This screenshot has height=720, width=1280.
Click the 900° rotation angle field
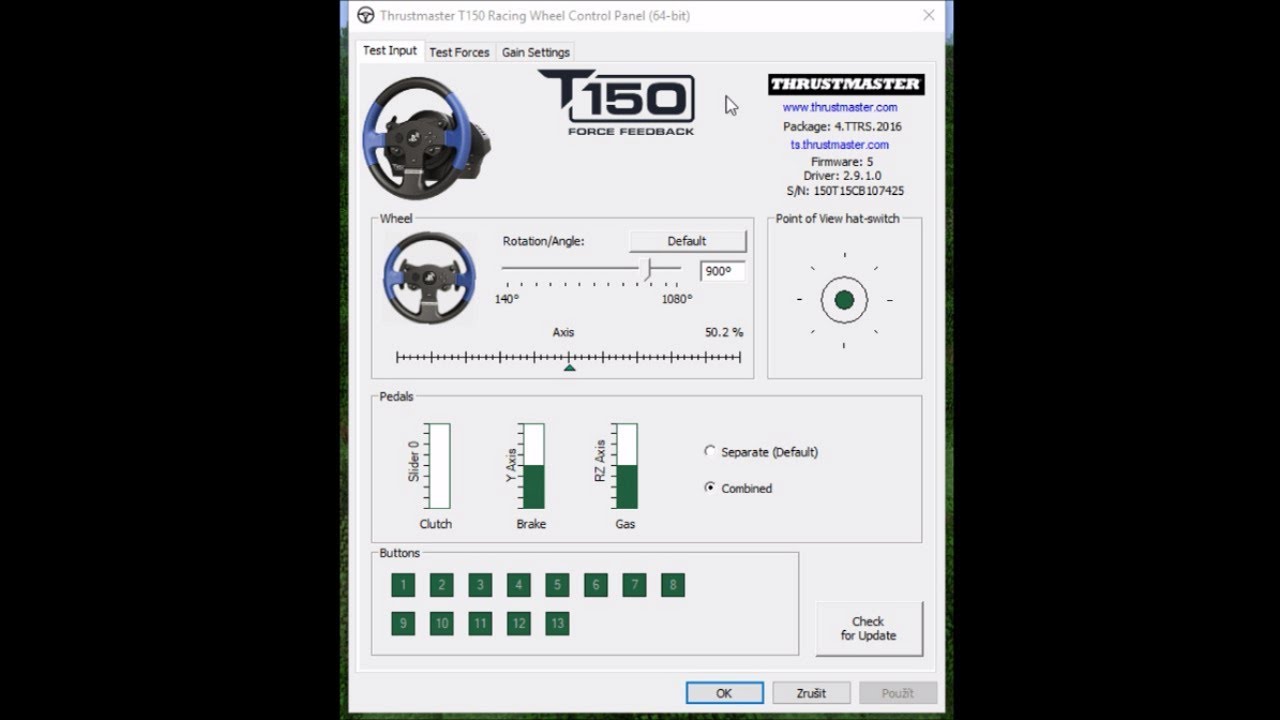722,271
